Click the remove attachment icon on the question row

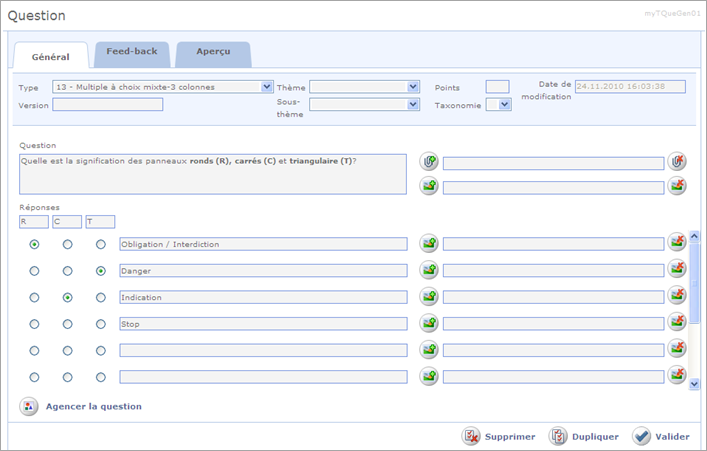677,161
